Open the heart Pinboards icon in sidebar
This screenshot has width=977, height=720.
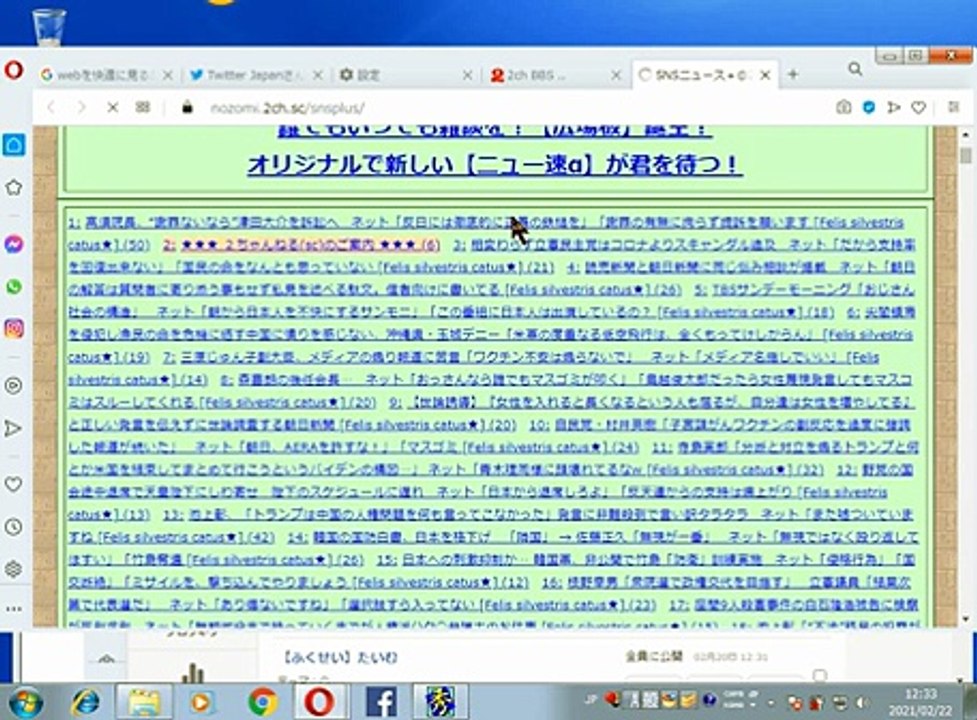pyautogui.click(x=14, y=484)
